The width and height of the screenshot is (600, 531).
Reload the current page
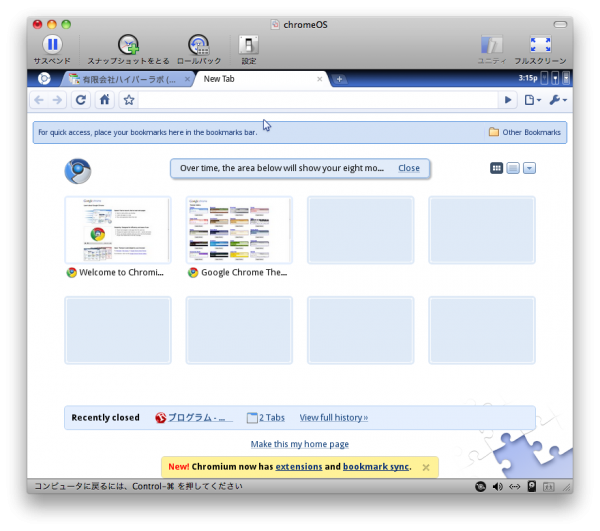(81, 100)
